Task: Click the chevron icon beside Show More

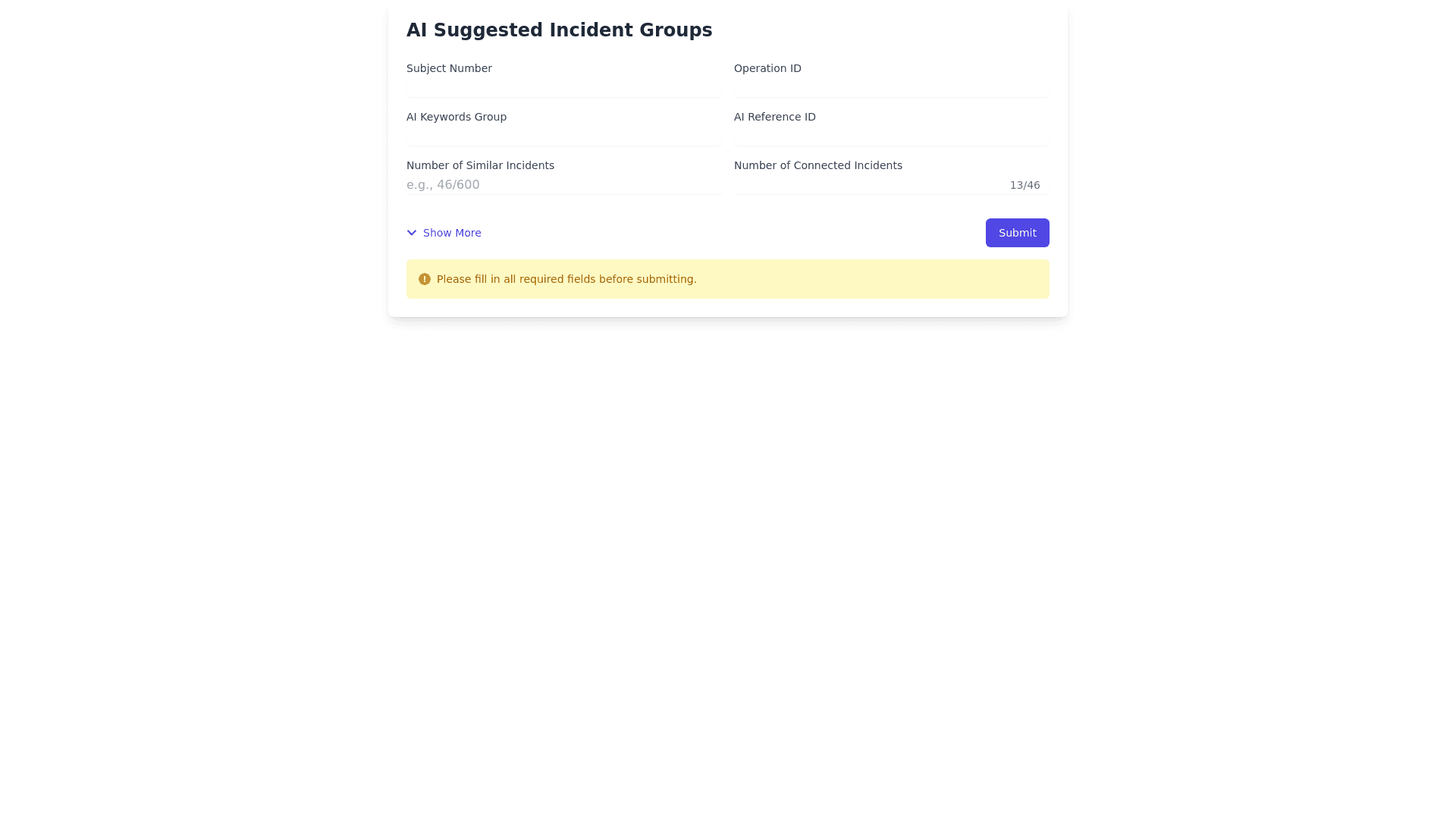Action: [412, 233]
